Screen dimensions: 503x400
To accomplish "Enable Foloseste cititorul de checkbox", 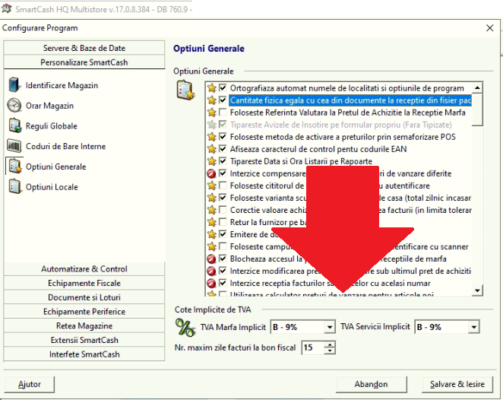I will pyautogui.click(x=223, y=186).
